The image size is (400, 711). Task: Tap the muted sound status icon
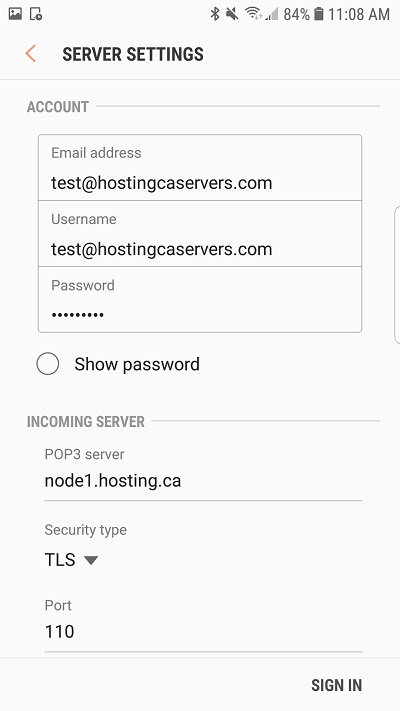tap(232, 14)
